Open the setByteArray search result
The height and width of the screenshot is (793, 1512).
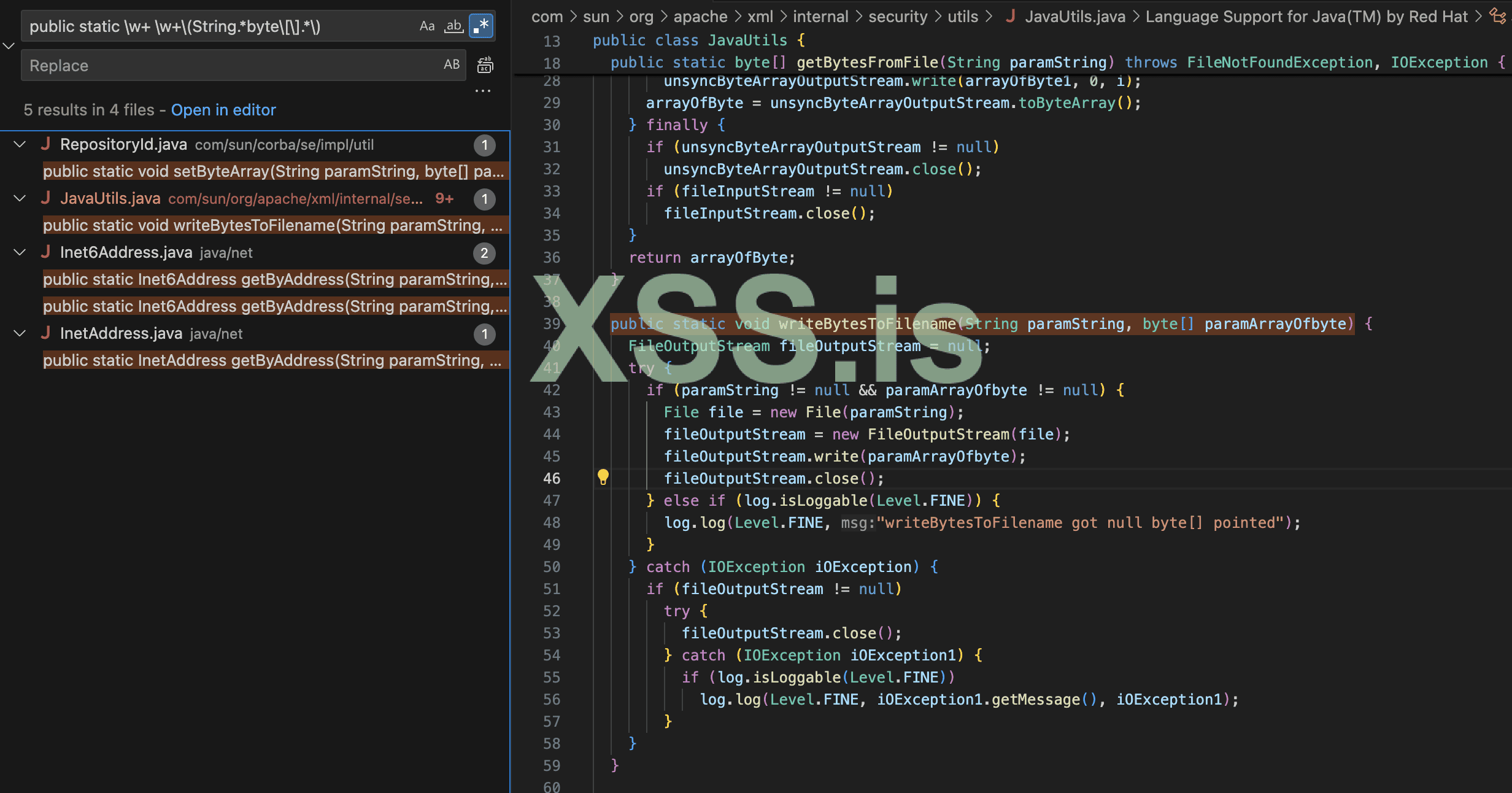point(273,171)
